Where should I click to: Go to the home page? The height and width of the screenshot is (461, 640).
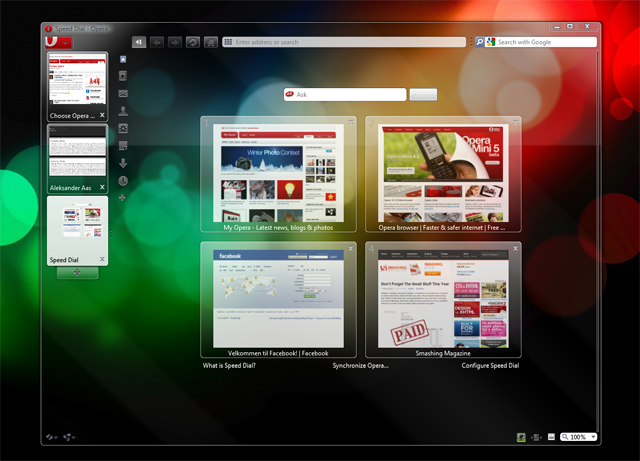point(211,42)
